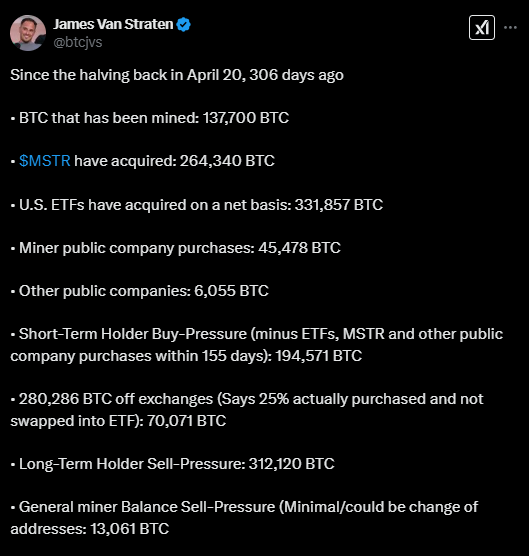This screenshot has height=556, width=529.
Task: Click the blue verified badge icon
Action: [184, 24]
